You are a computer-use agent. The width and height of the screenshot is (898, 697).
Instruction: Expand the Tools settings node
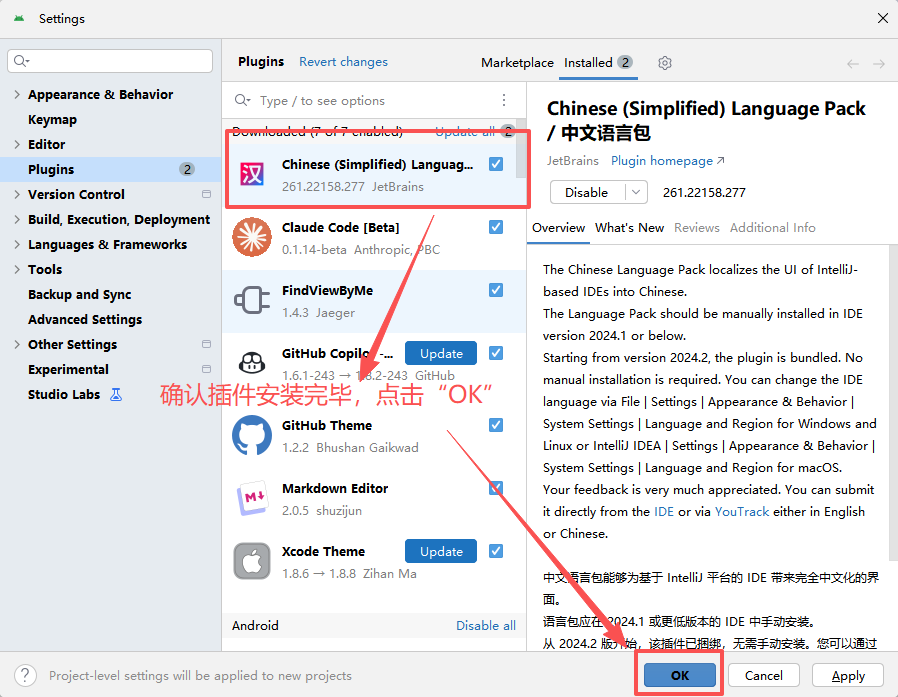coord(17,269)
